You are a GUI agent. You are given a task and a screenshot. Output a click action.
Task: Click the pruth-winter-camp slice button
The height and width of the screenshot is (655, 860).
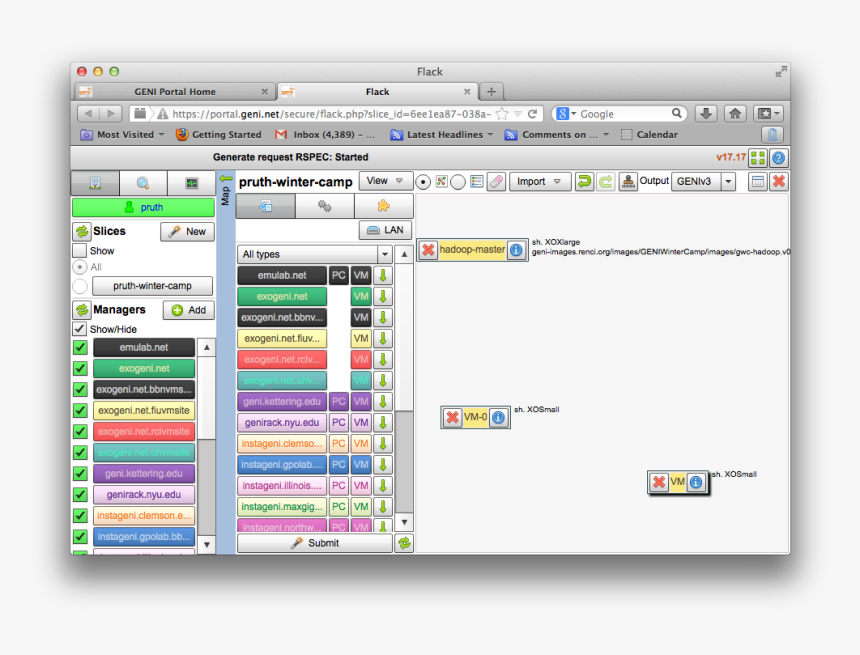pyautogui.click(x=152, y=286)
